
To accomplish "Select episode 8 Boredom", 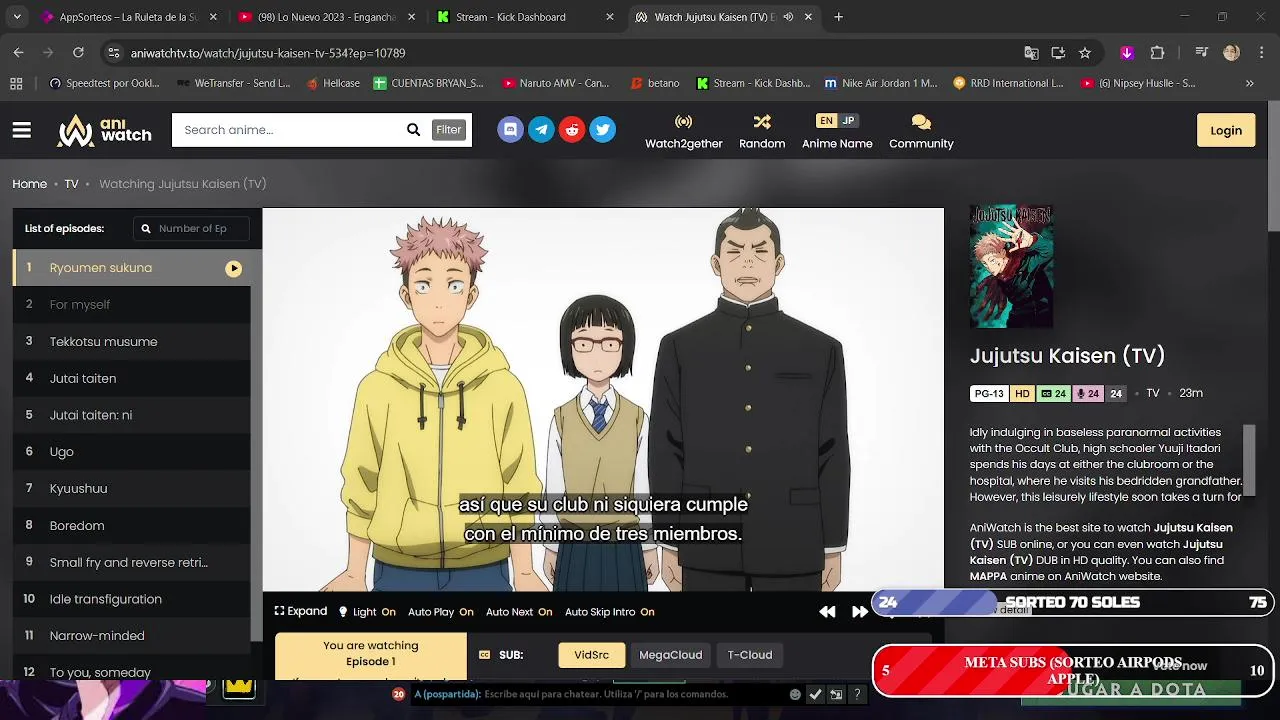I will click(x=131, y=525).
